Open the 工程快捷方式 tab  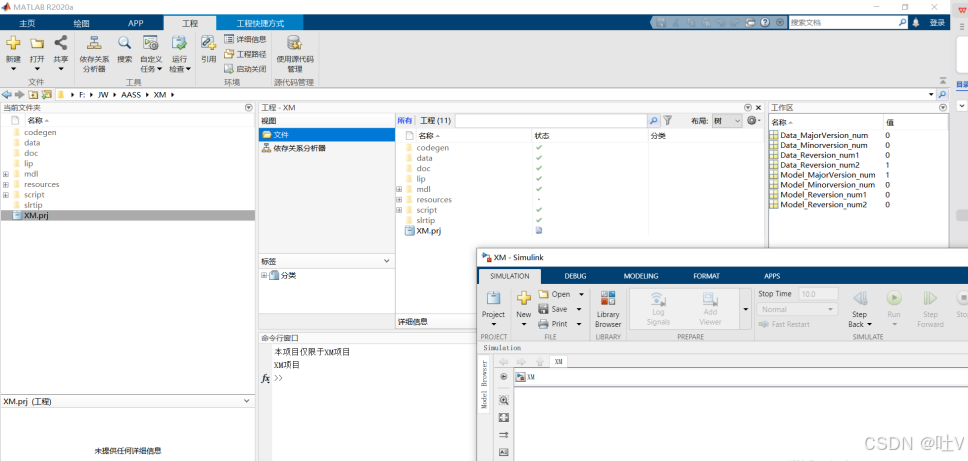click(x=260, y=23)
